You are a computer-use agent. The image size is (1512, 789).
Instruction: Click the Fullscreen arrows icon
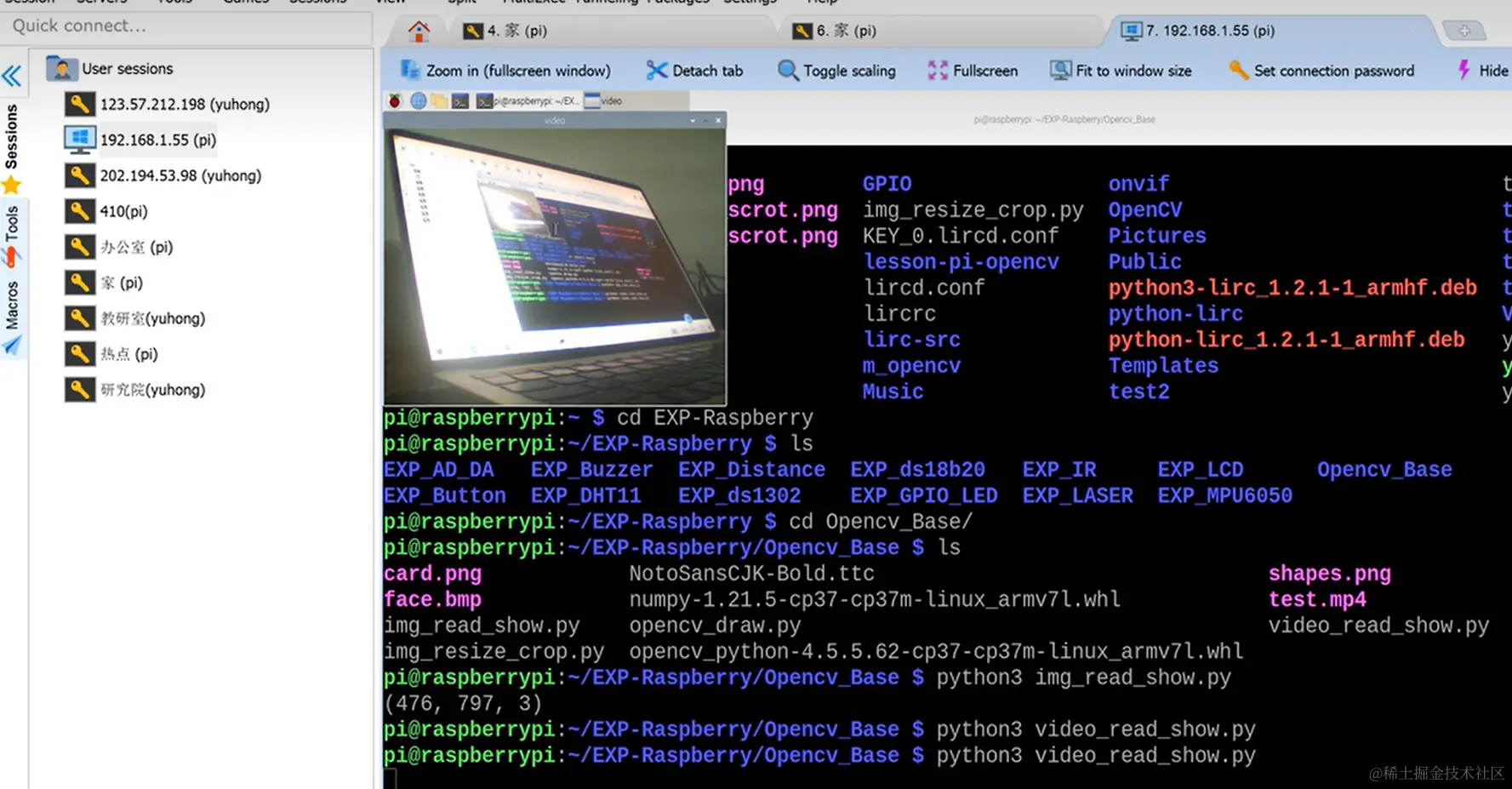click(x=938, y=71)
